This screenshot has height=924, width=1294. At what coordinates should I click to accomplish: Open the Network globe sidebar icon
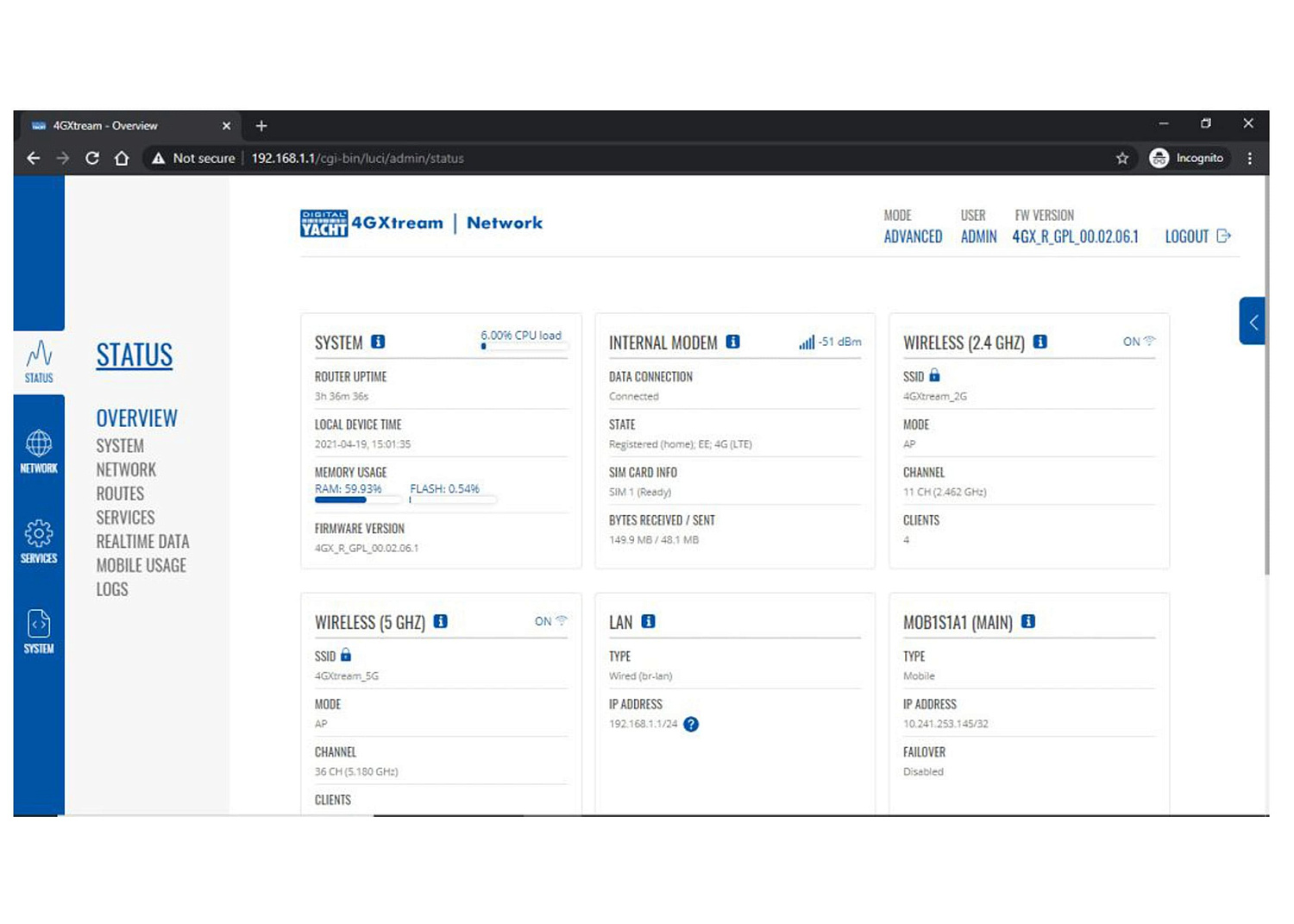tap(39, 451)
